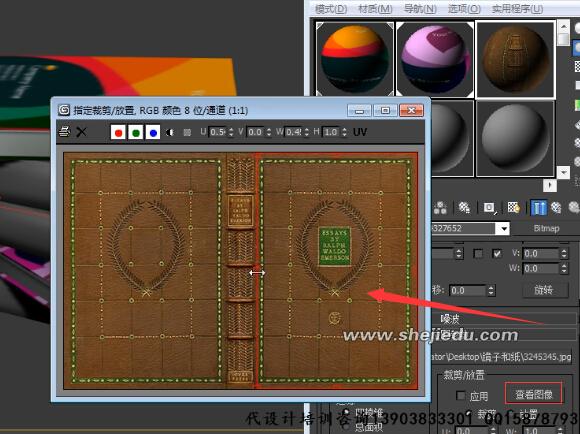This screenshot has width=580, height=434.
Task: Open the 模式(D) menu
Action: pos(331,9)
